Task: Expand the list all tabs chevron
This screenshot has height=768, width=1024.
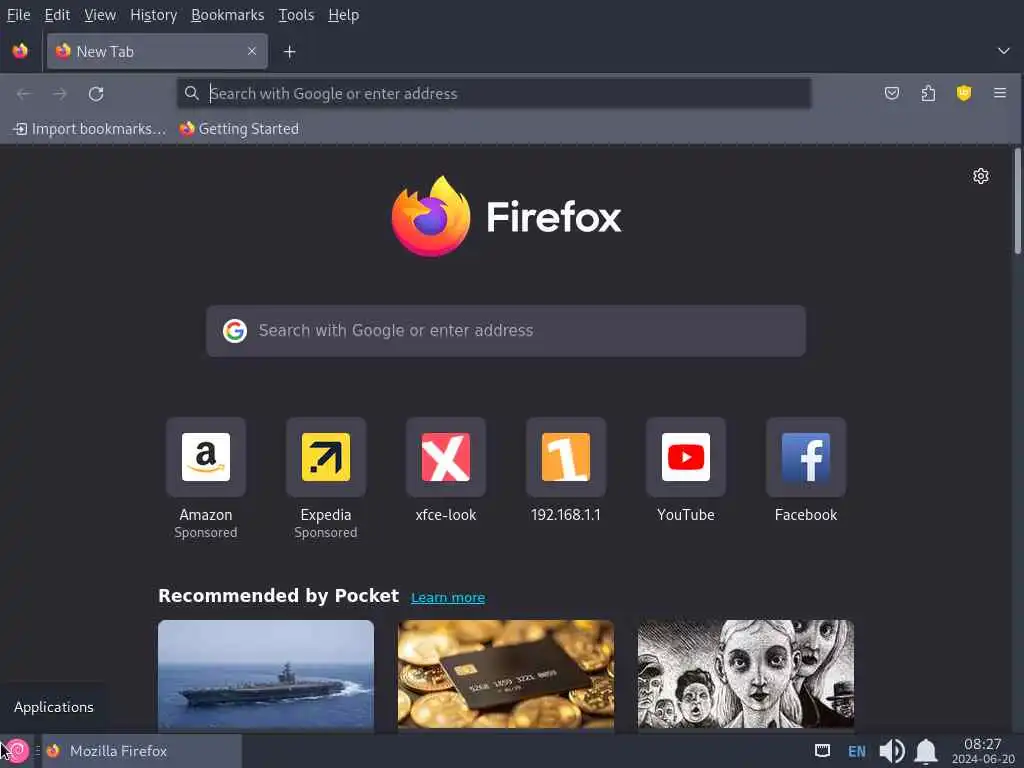Action: 1004,51
